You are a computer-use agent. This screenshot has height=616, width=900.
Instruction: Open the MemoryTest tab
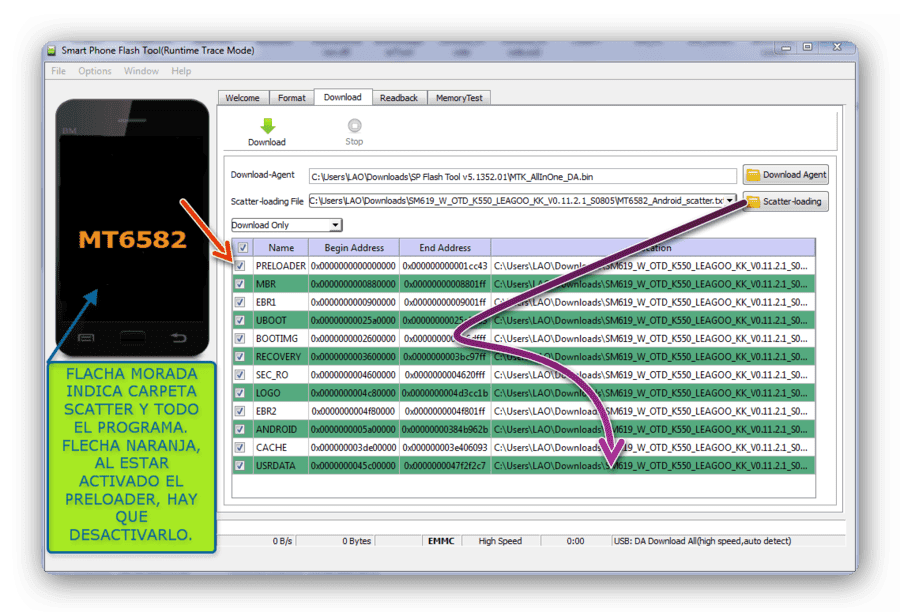pos(459,98)
